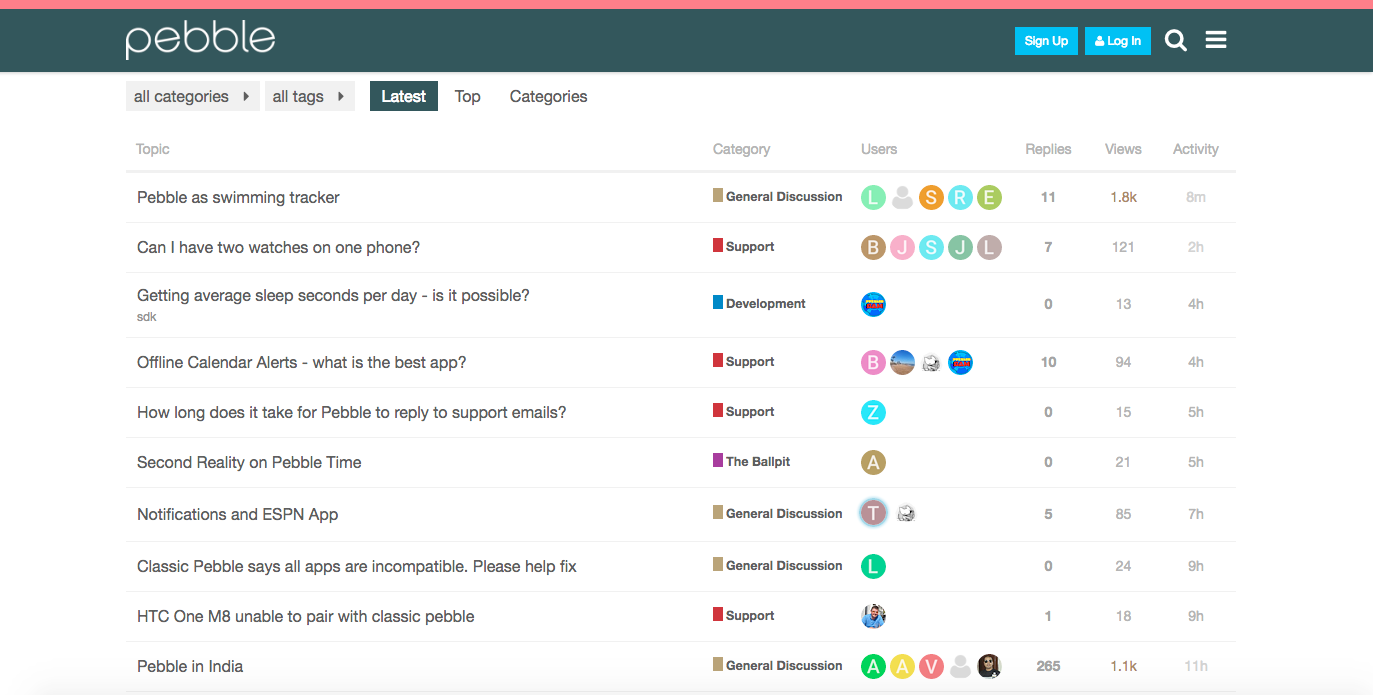The height and width of the screenshot is (695, 1373).
Task: Click the sdk tag under sleep seconds topic
Action: tap(146, 317)
